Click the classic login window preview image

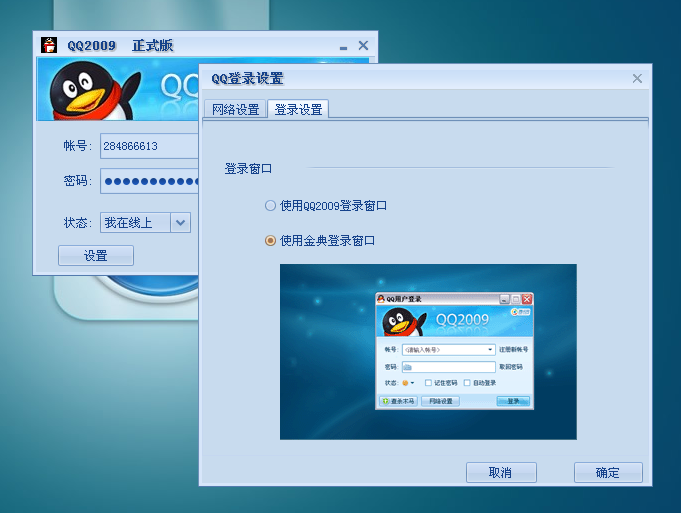tap(428, 352)
